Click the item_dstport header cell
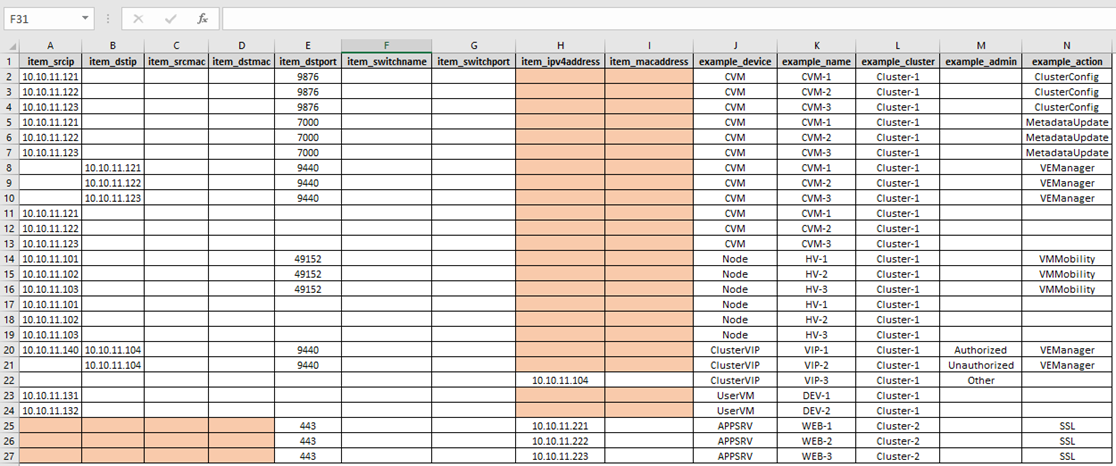 pyautogui.click(x=308, y=61)
